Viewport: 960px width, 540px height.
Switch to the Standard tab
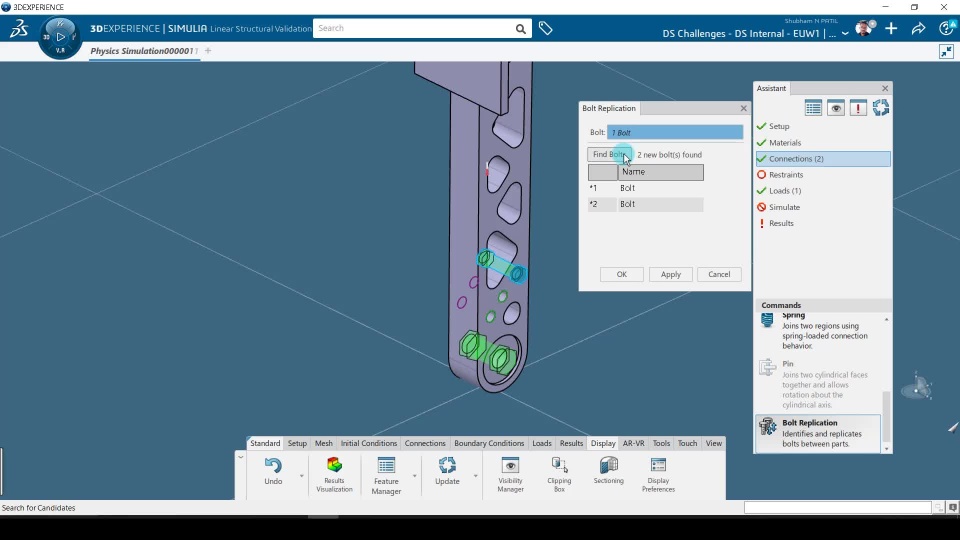(264, 443)
